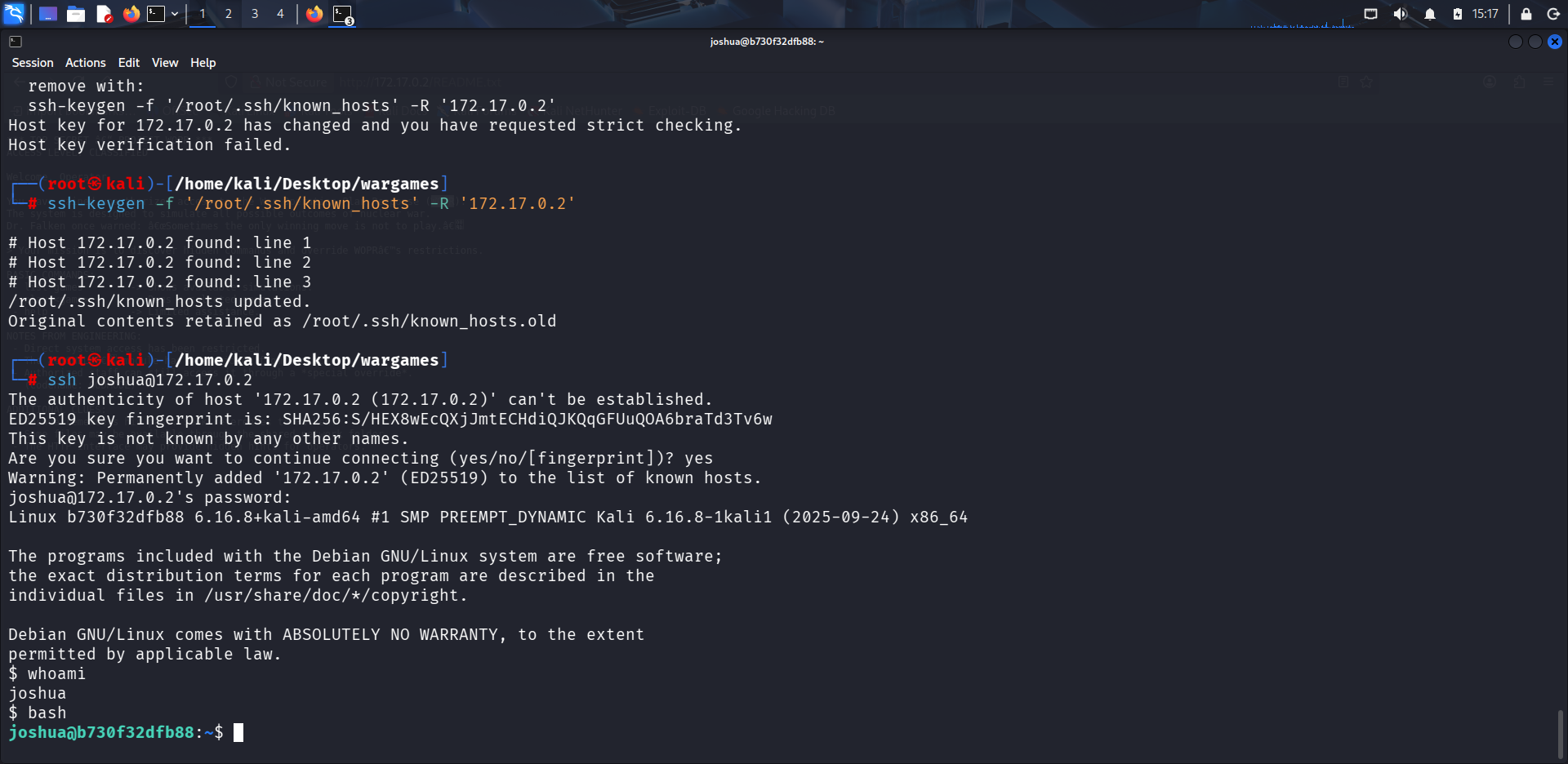
Task: Expand the terminal launcher dropdown arrow
Action: (175, 14)
